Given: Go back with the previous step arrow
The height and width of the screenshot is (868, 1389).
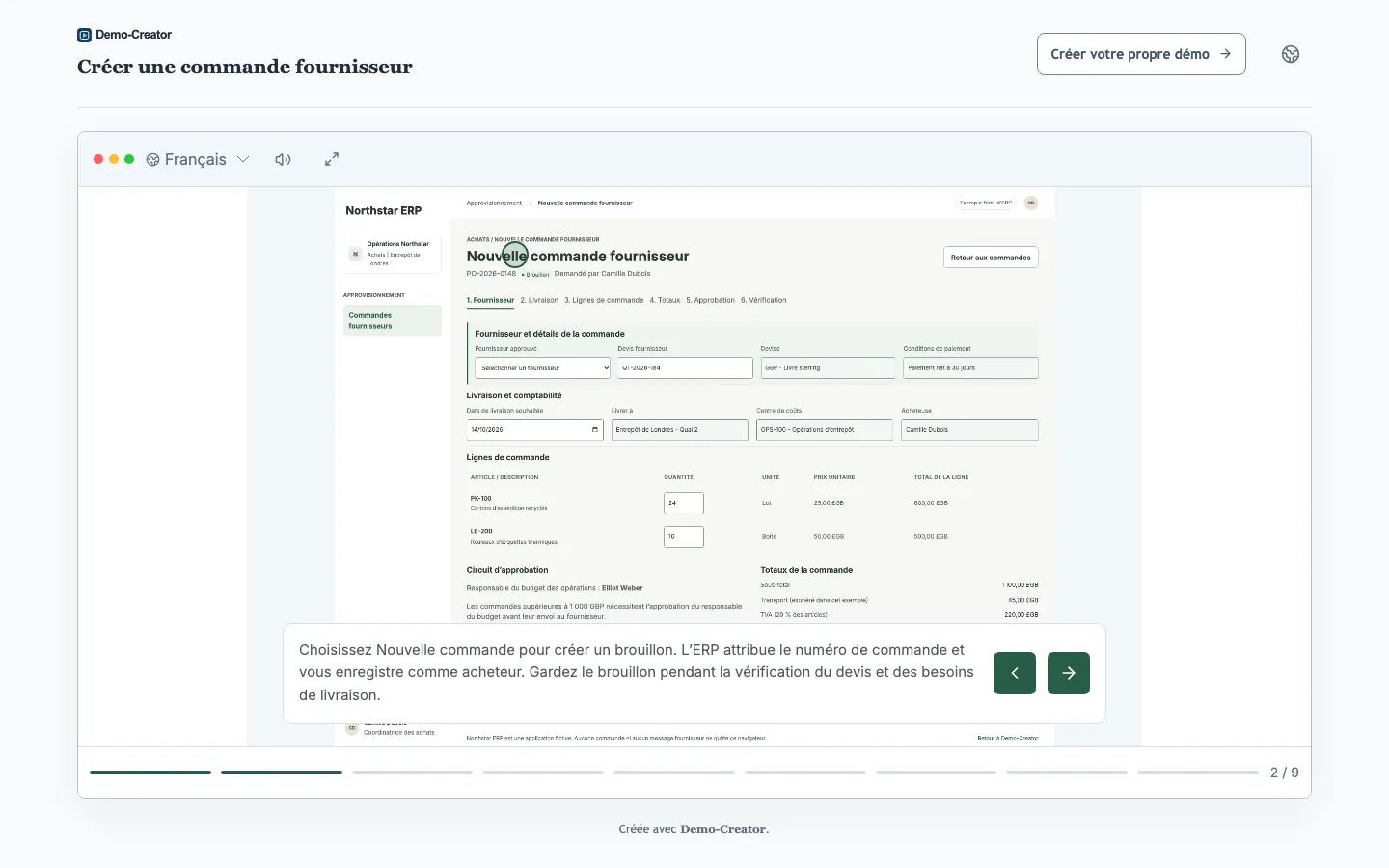Looking at the screenshot, I should point(1015,673).
